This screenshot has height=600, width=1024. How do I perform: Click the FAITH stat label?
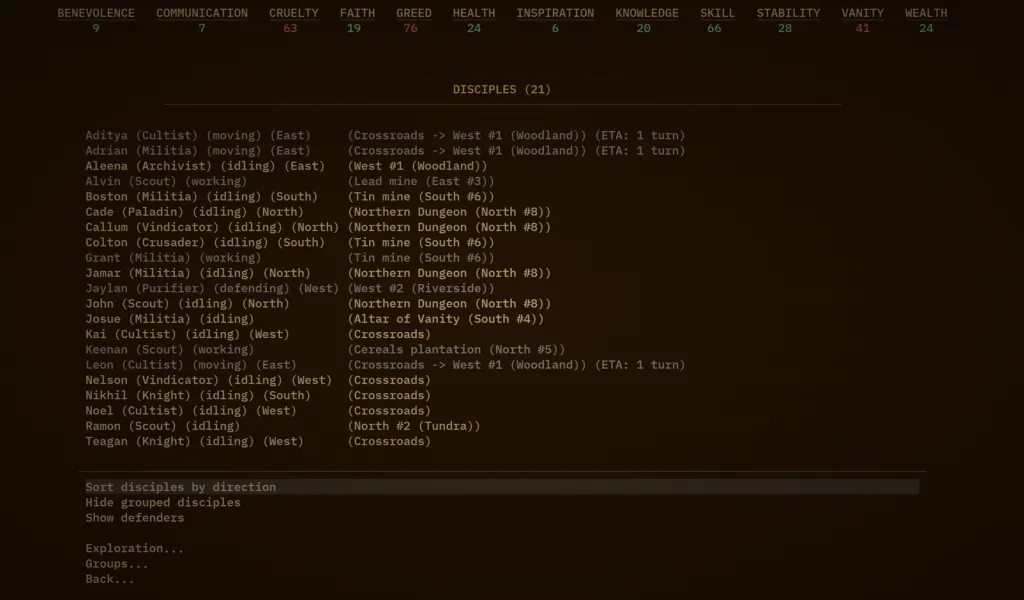[357, 13]
